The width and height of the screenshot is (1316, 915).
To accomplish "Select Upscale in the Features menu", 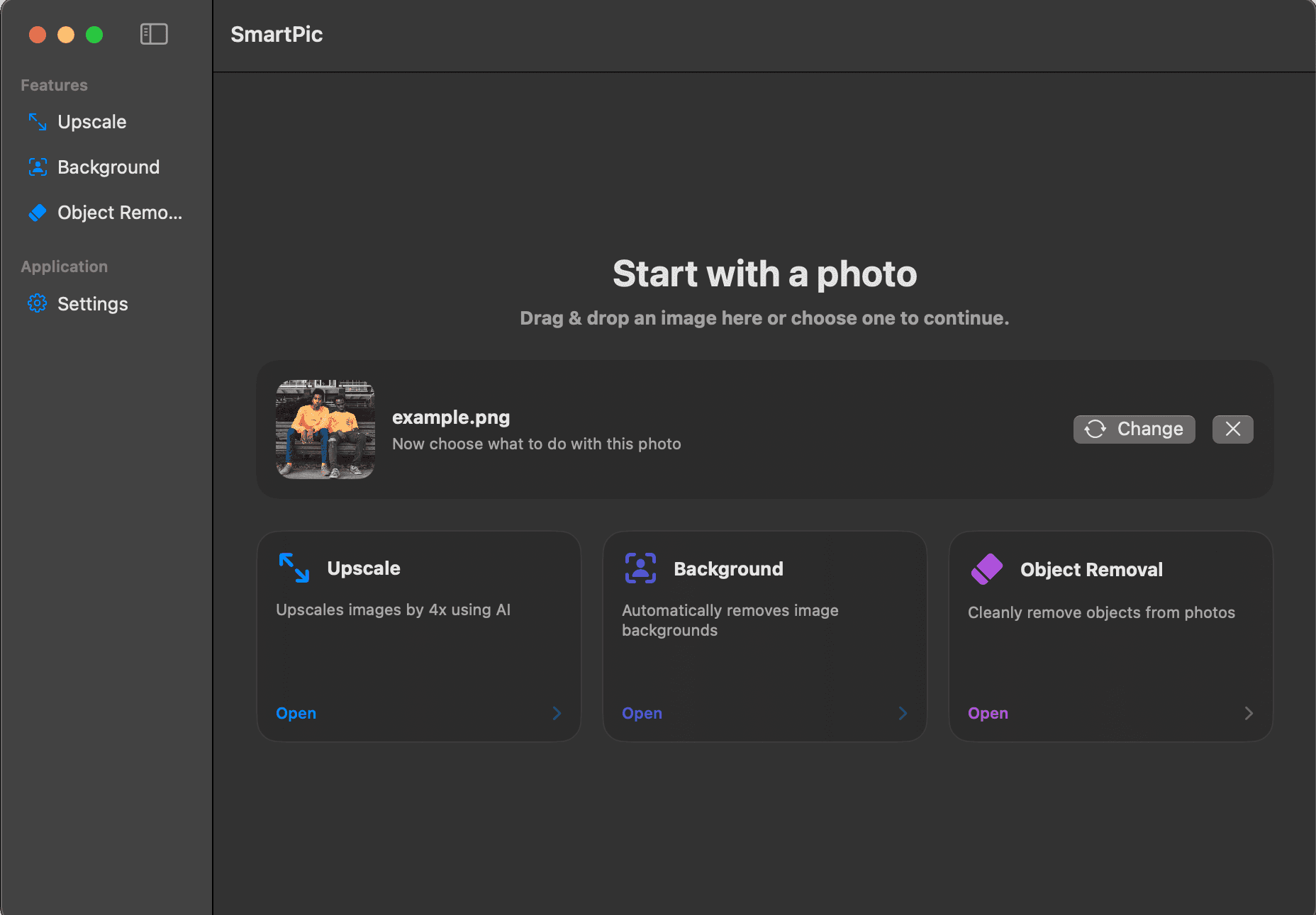I will click(91, 122).
